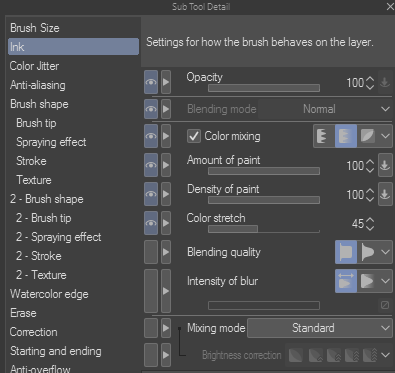Select first Intensity of blur icon
395x373 pixels.
tap(346, 281)
